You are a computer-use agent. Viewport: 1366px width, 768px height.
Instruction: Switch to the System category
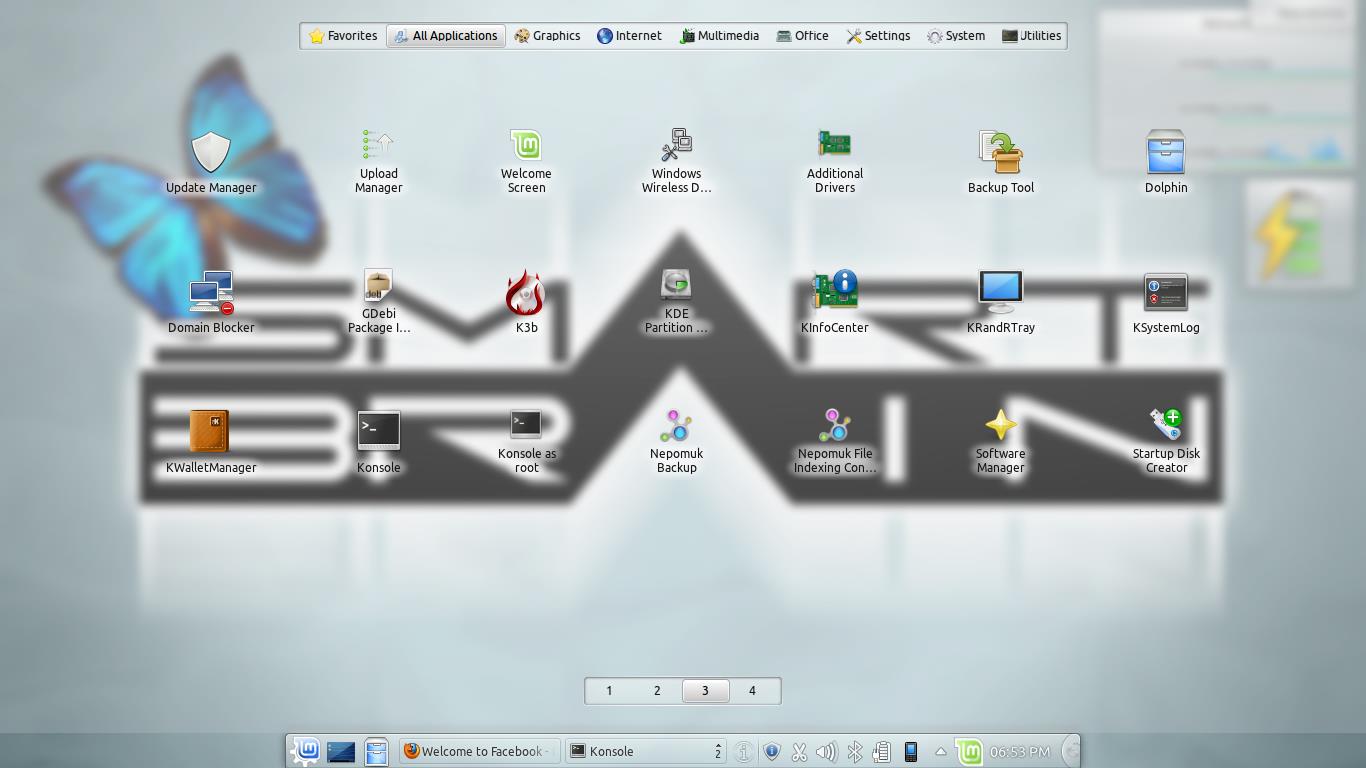pos(956,36)
